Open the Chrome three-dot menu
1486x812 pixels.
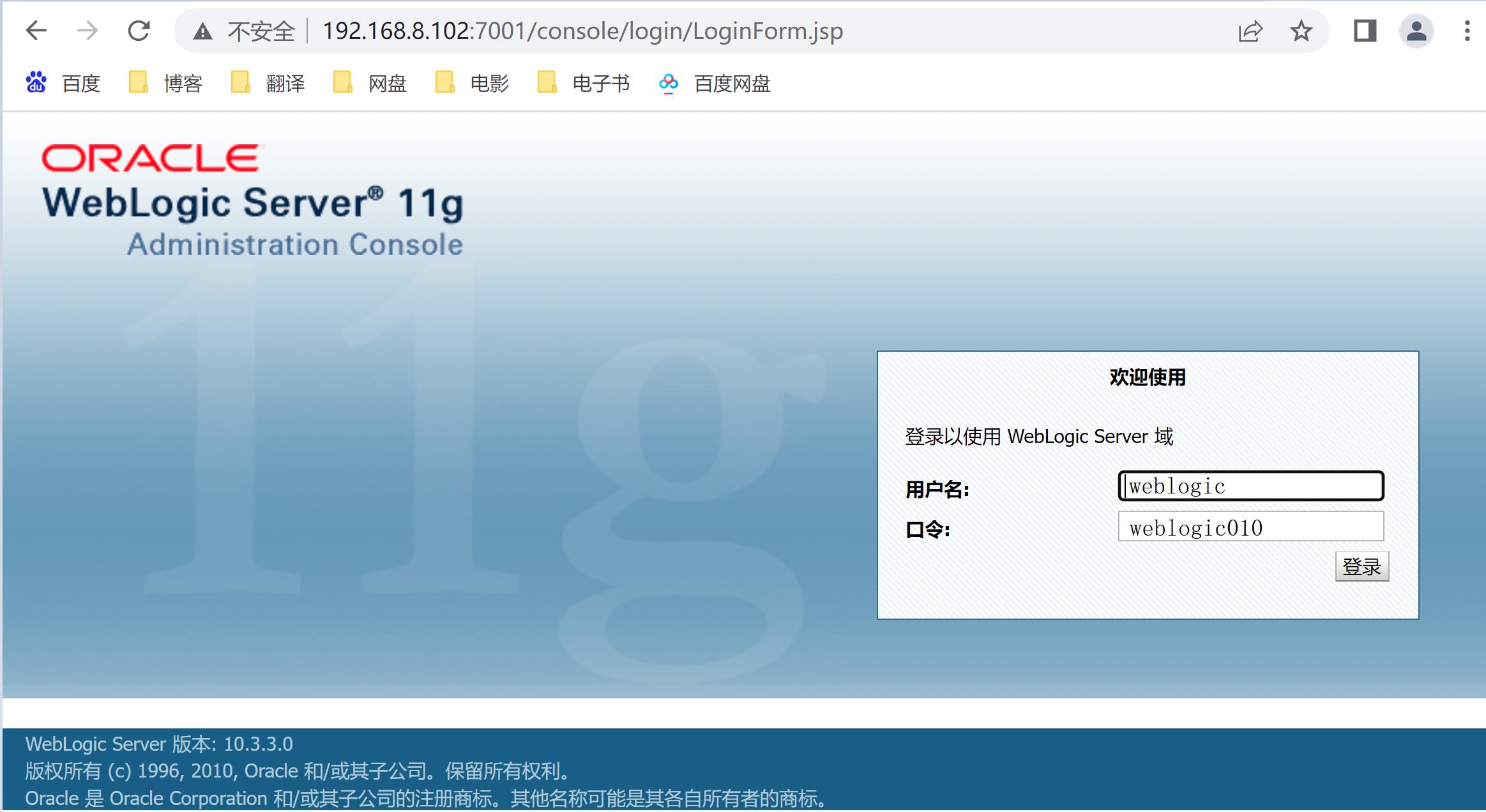pyautogui.click(x=1467, y=31)
